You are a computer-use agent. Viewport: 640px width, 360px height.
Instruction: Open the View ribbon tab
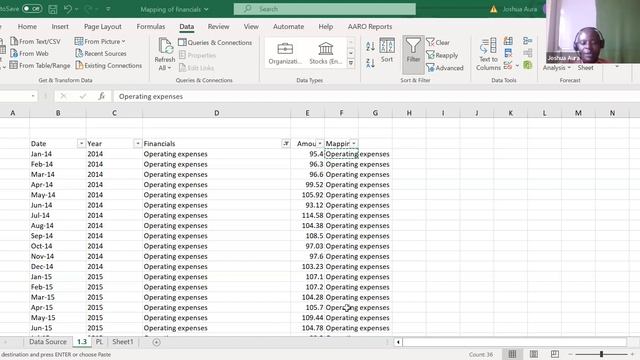(x=251, y=27)
